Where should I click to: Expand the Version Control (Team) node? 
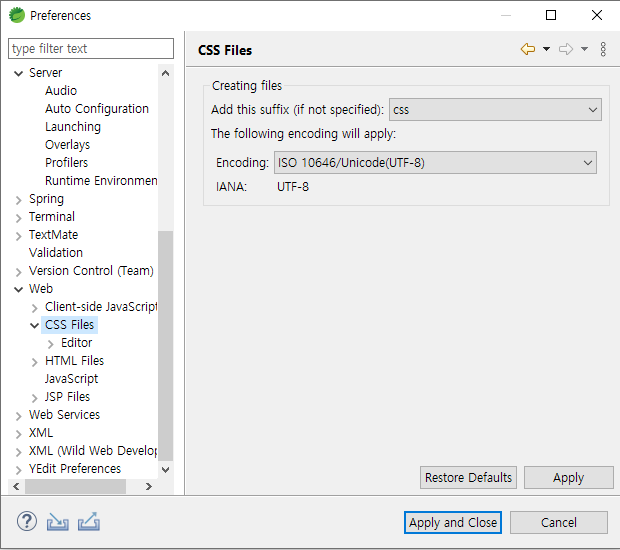[18, 272]
